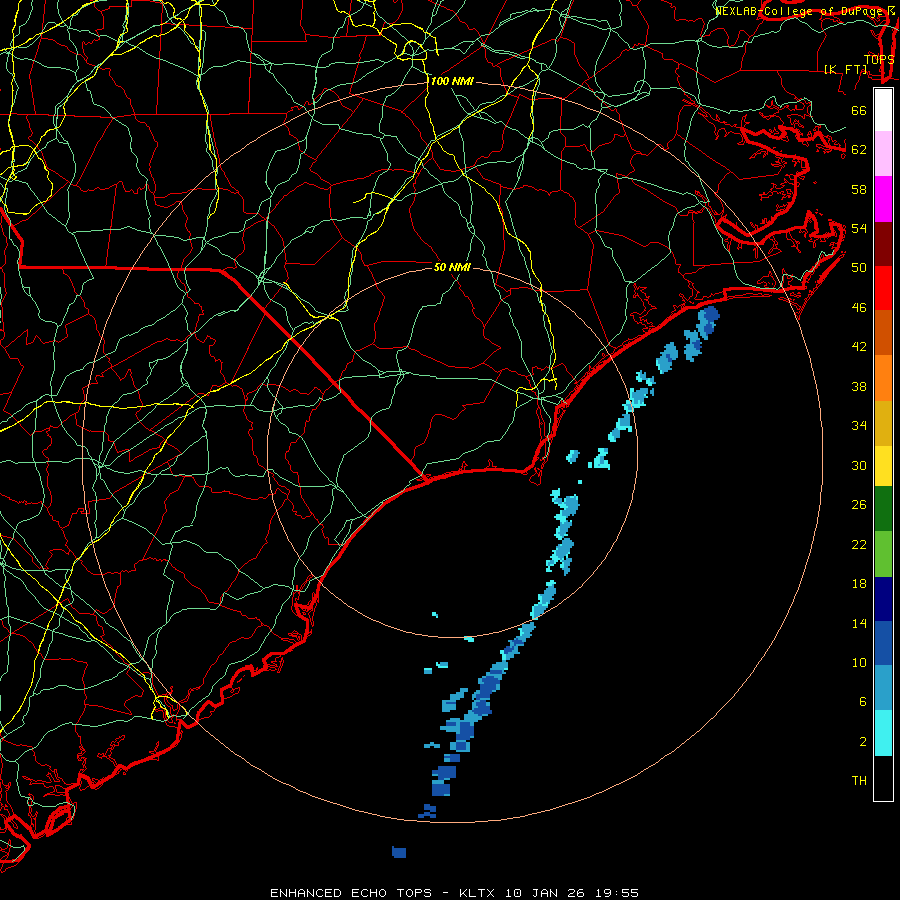This screenshot has width=900, height=900.
Task: Pick the magenta segment of the legend
Action: 883,199
